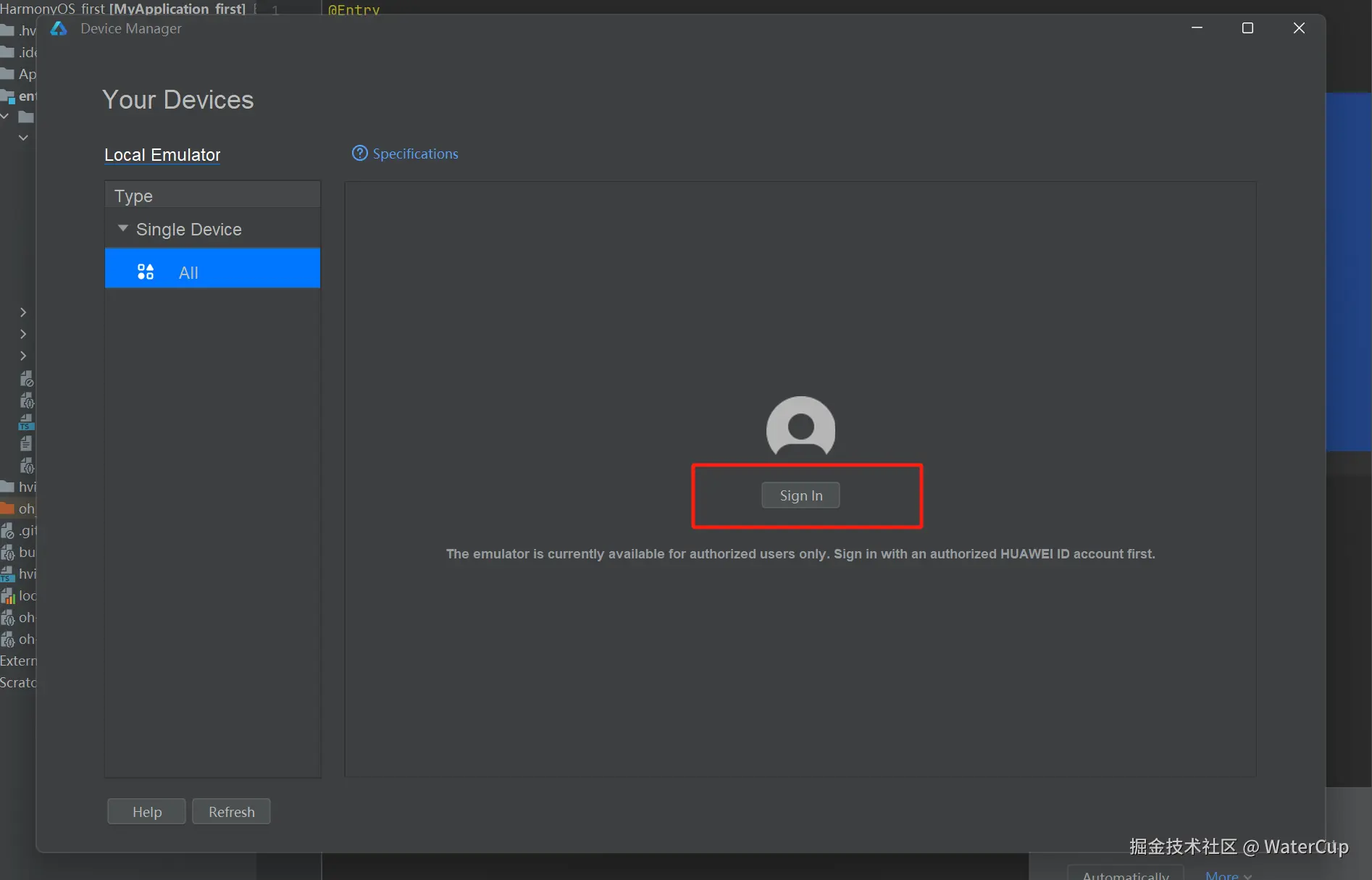Maximize the Device Manager window

1247,28
